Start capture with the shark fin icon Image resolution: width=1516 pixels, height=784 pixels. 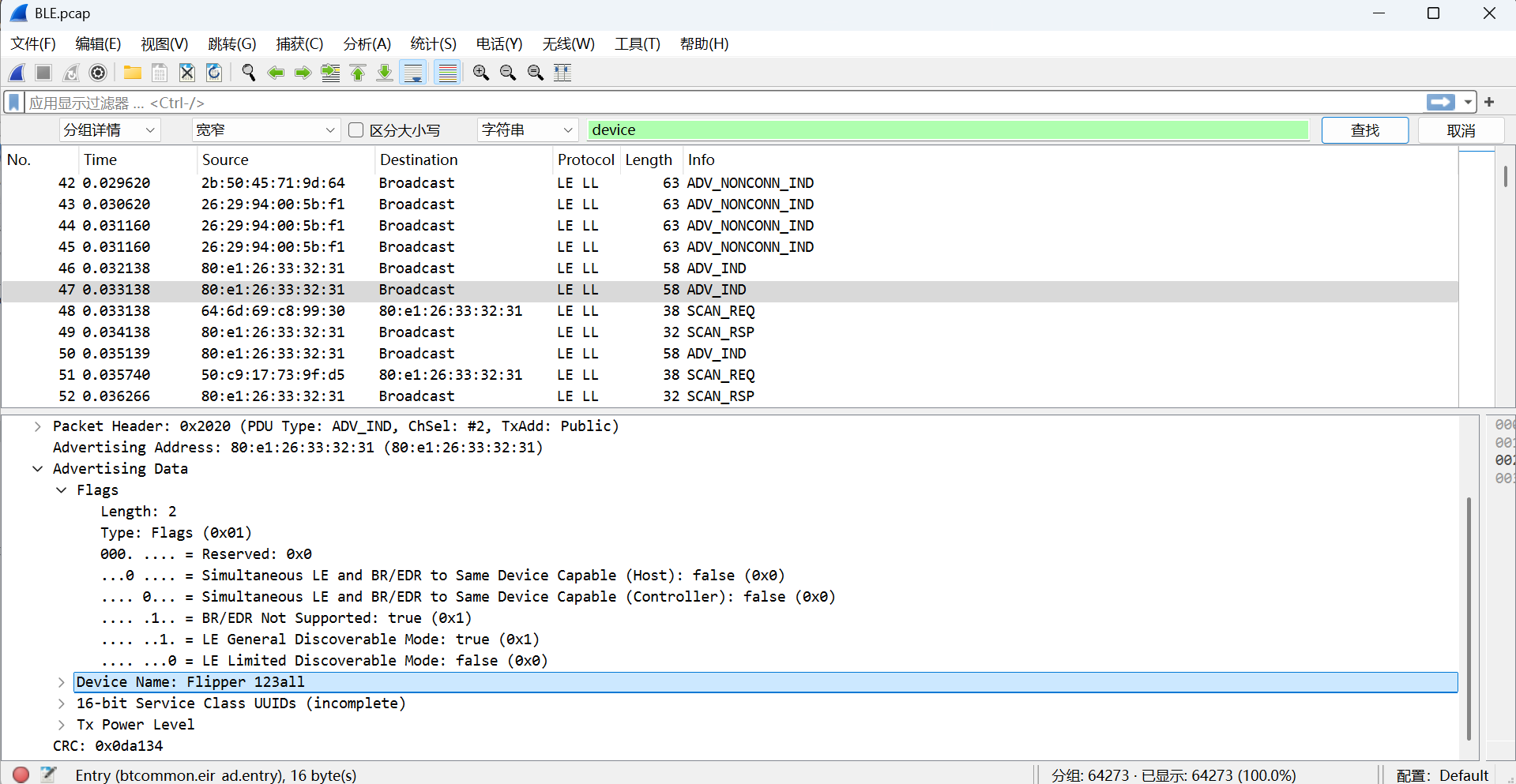tap(17, 73)
